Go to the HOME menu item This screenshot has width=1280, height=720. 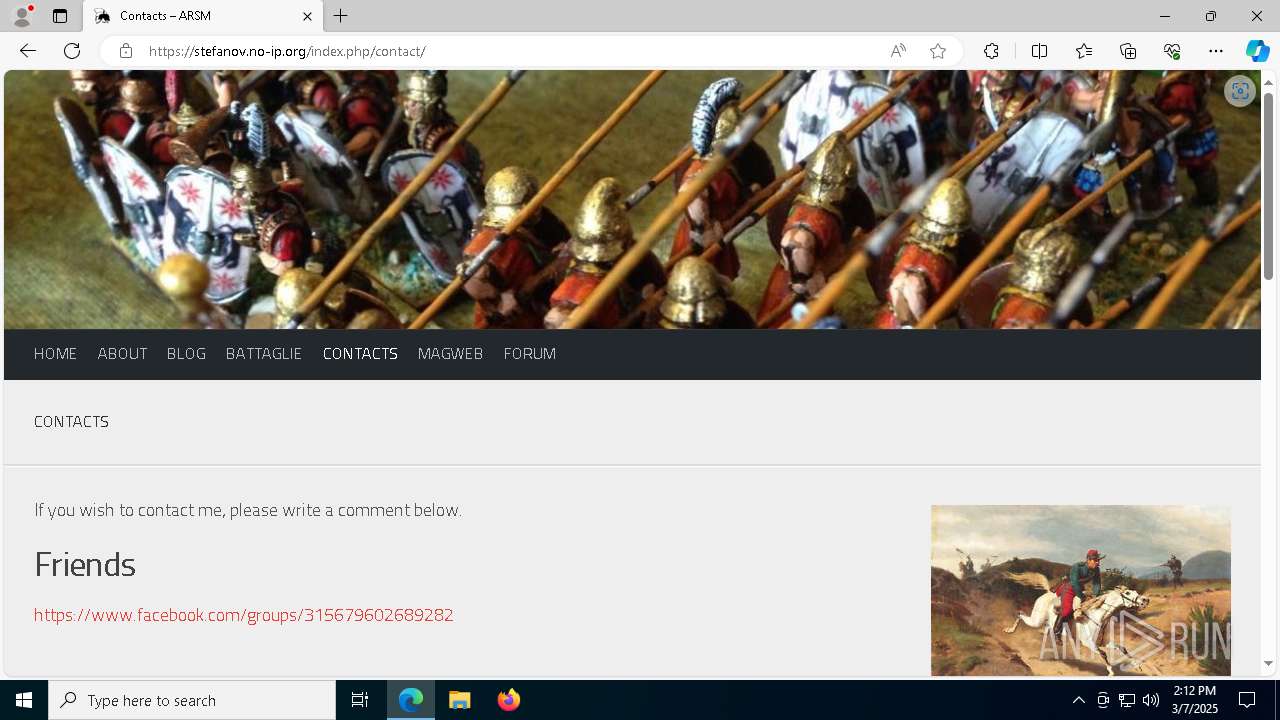point(55,354)
